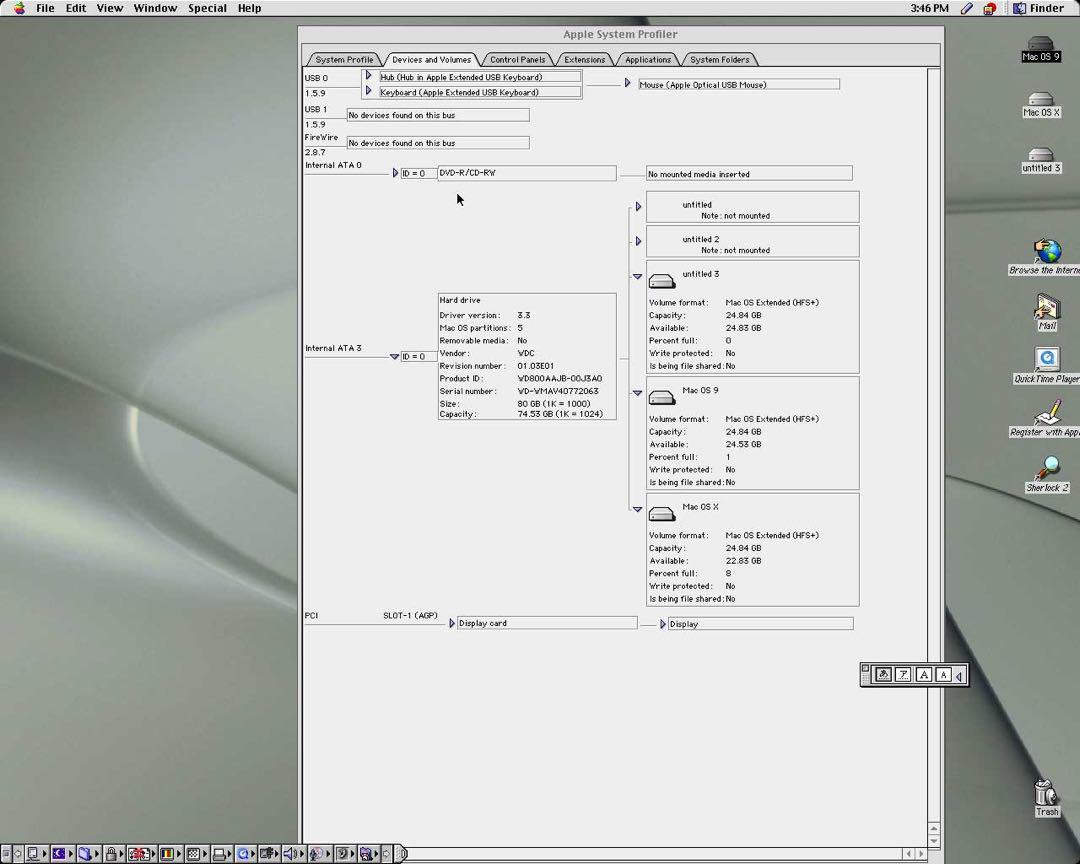Expand the DVD-R/CD-RW drive ID details

pyautogui.click(x=395, y=173)
